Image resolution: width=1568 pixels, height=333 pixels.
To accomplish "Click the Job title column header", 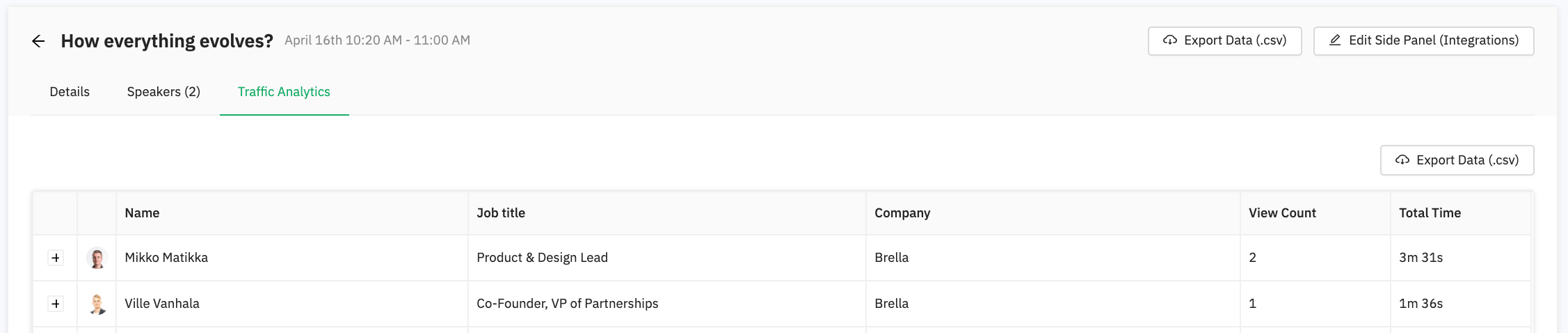I will [501, 213].
